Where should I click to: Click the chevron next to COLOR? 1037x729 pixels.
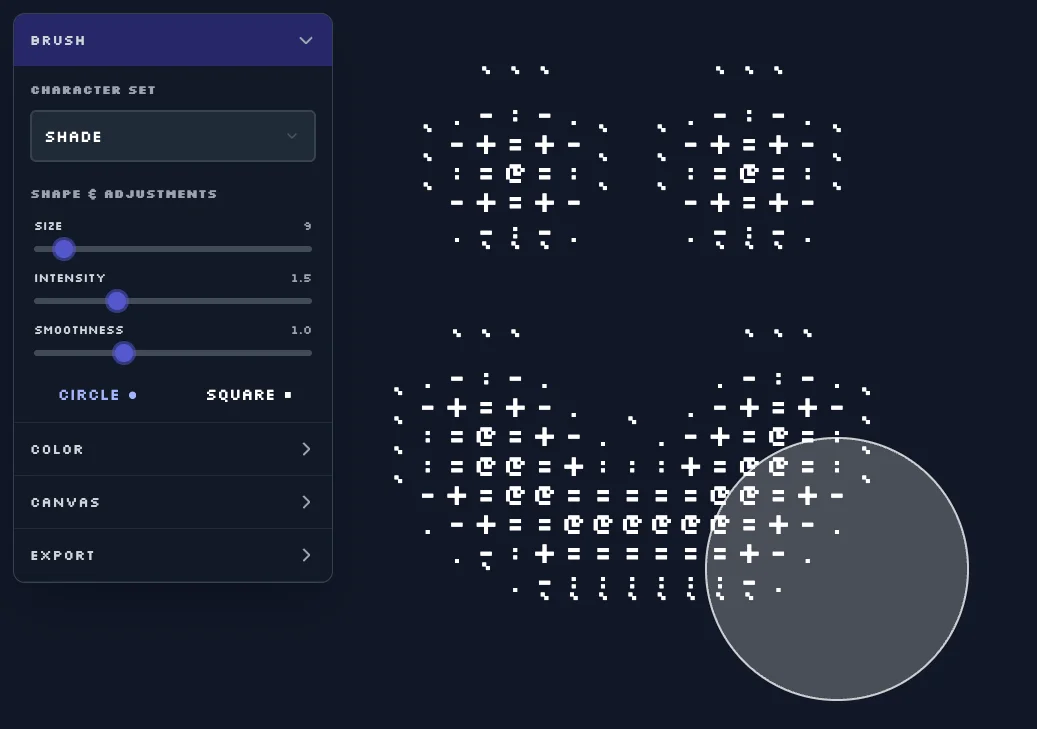coord(307,449)
